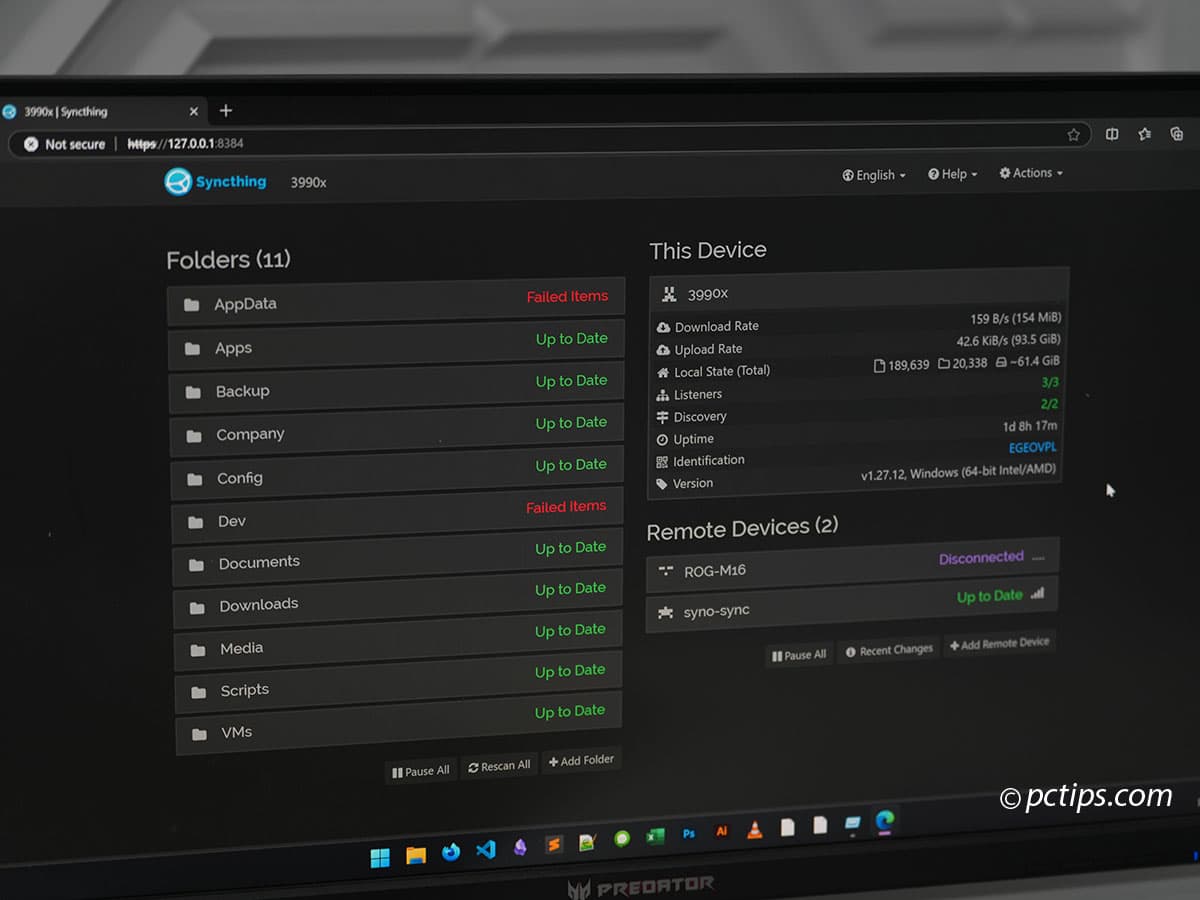This screenshot has height=900, width=1200.
Task: Open Photoshop from the taskbar
Action: (689, 833)
